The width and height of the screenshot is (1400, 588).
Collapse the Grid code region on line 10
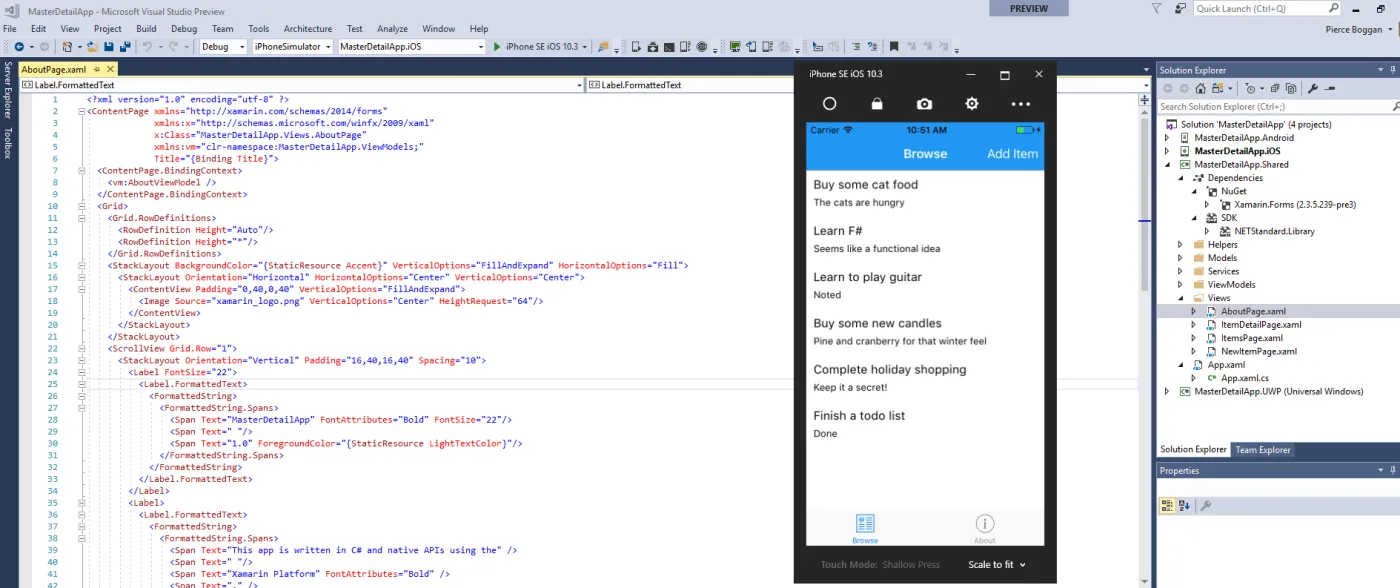81,206
